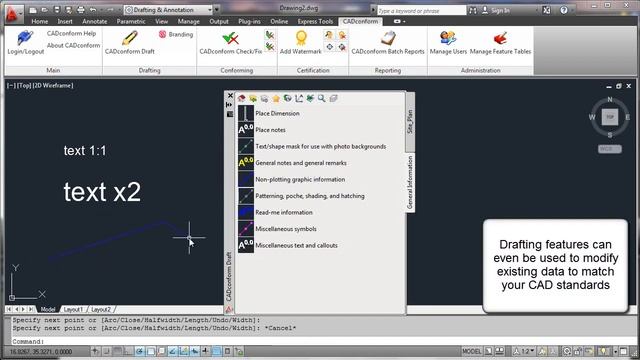Click the Help question mark icon
Image resolution: width=640 pixels, height=360 pixels.
tap(564, 10)
